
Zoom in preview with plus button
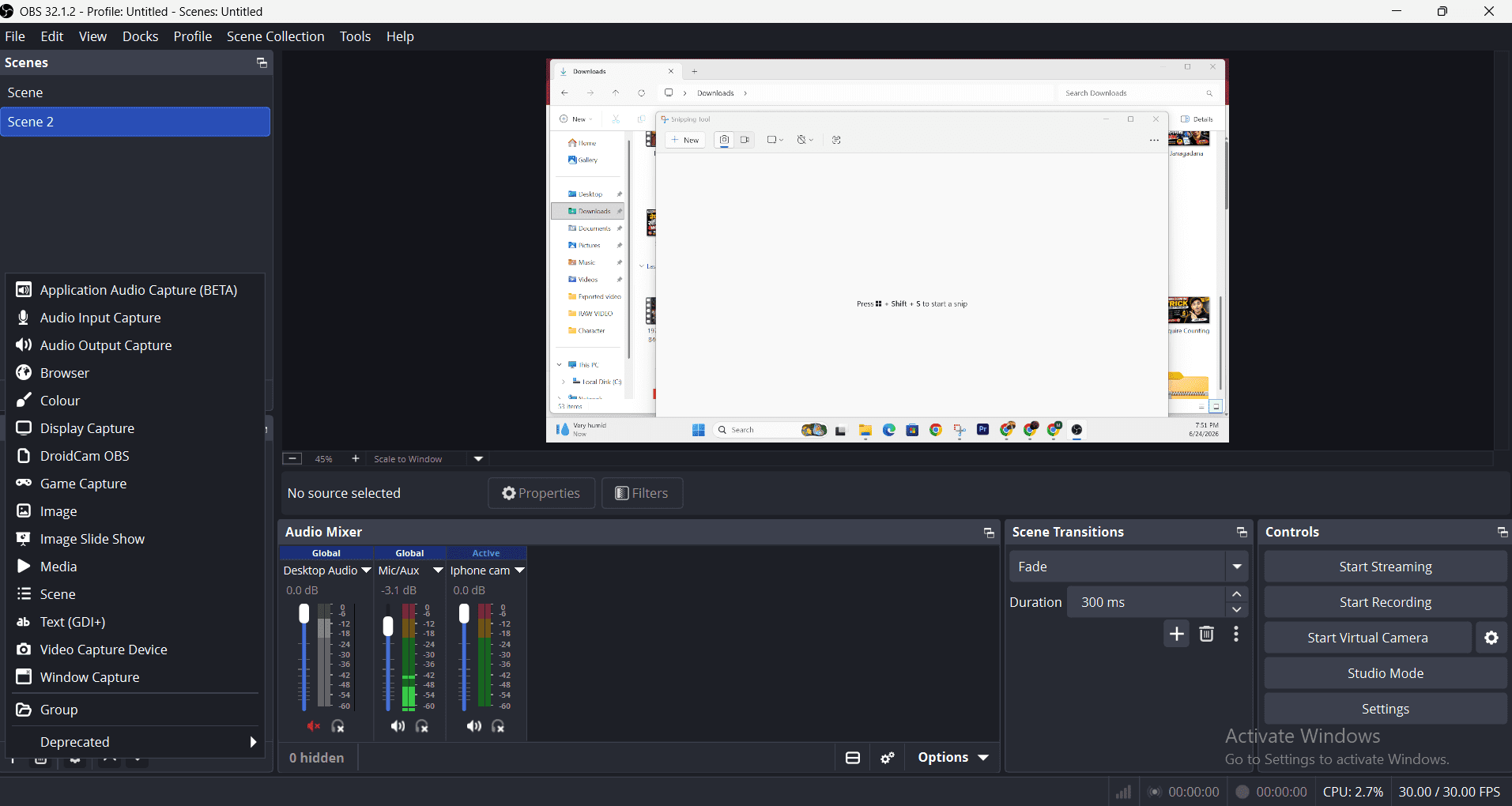click(356, 458)
